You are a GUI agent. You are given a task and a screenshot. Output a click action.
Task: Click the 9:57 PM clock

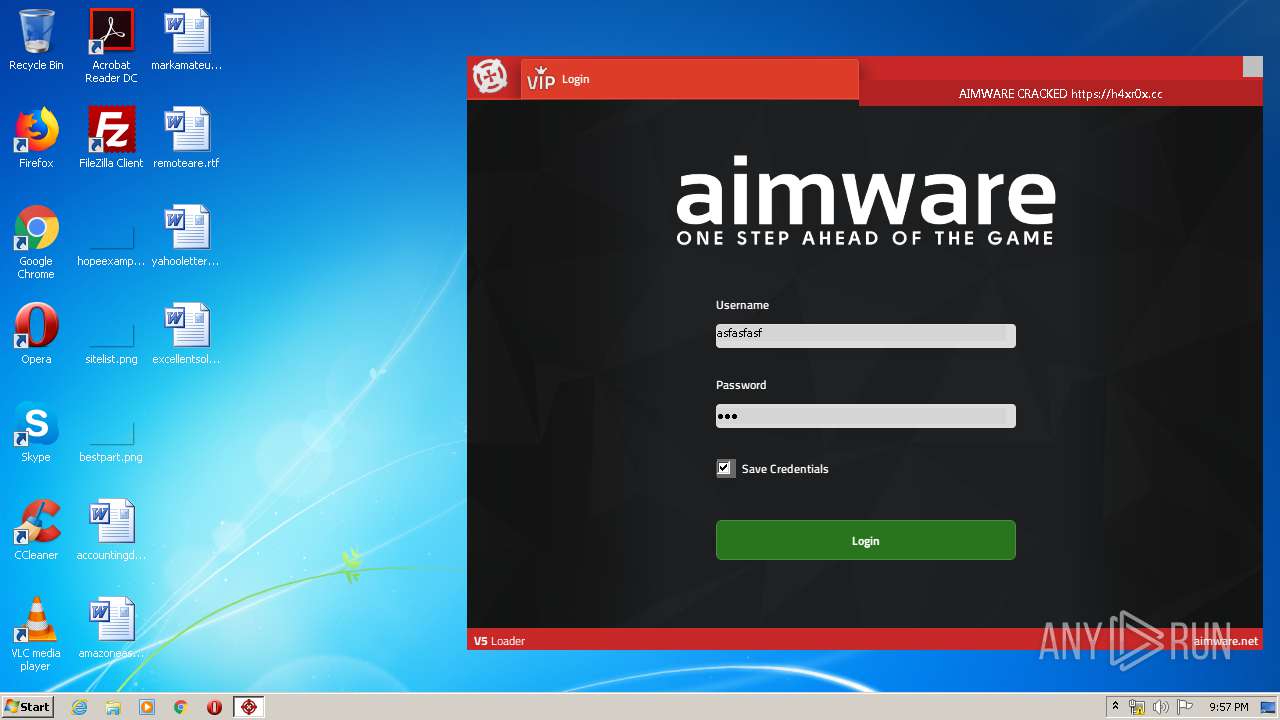click(1229, 707)
